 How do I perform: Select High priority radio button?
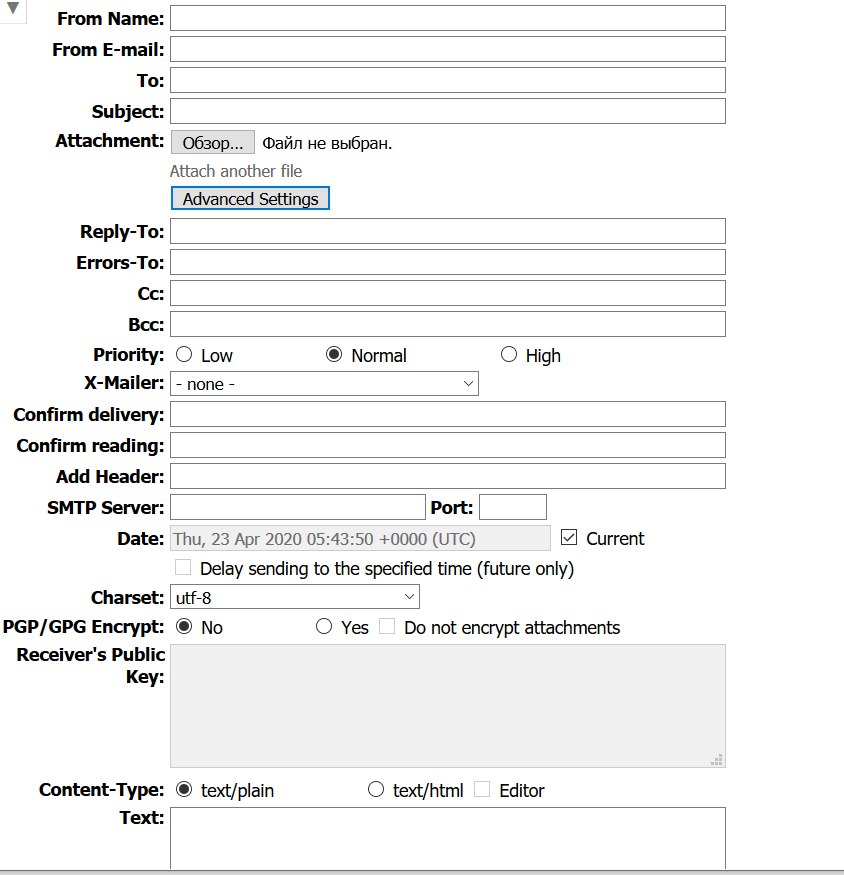click(x=509, y=355)
